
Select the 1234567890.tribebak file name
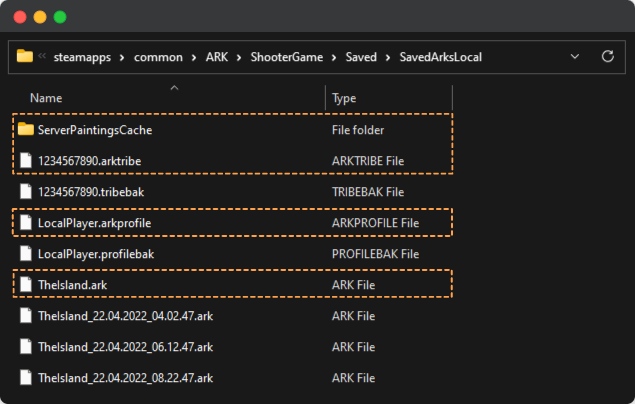pos(91,192)
